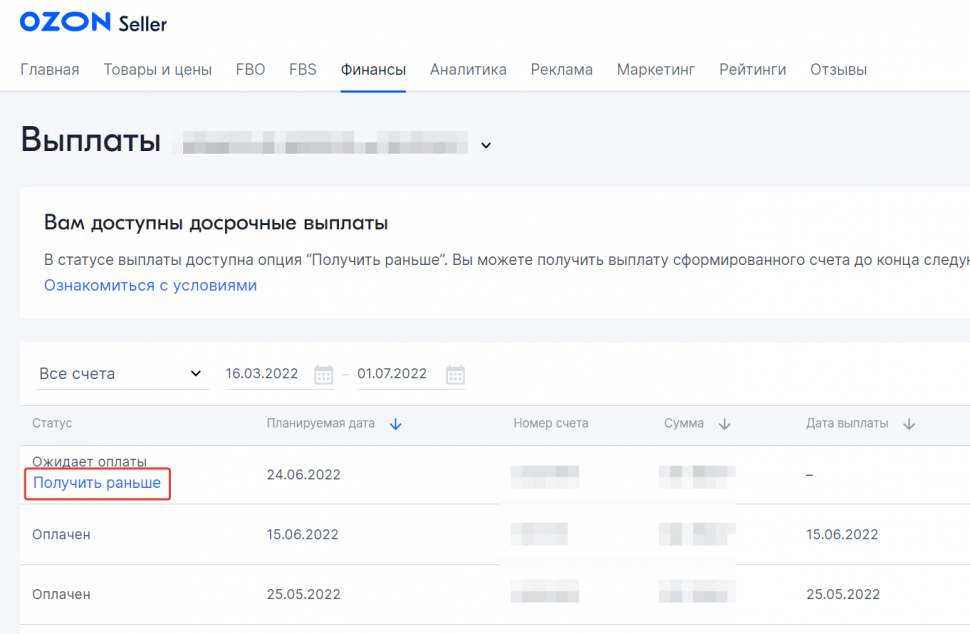The width and height of the screenshot is (970, 634).
Task: Open the Аналитика tab
Action: [468, 69]
